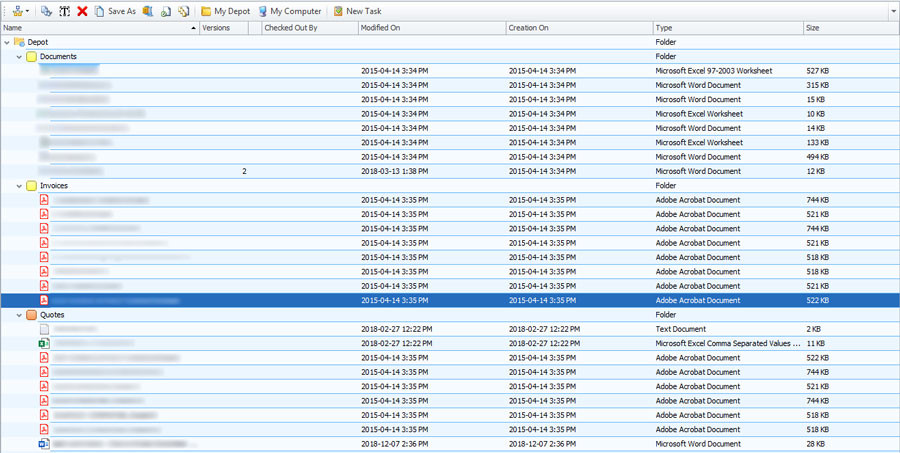The height and width of the screenshot is (453, 900).
Task: Click the red X delete icon
Action: 82,11
